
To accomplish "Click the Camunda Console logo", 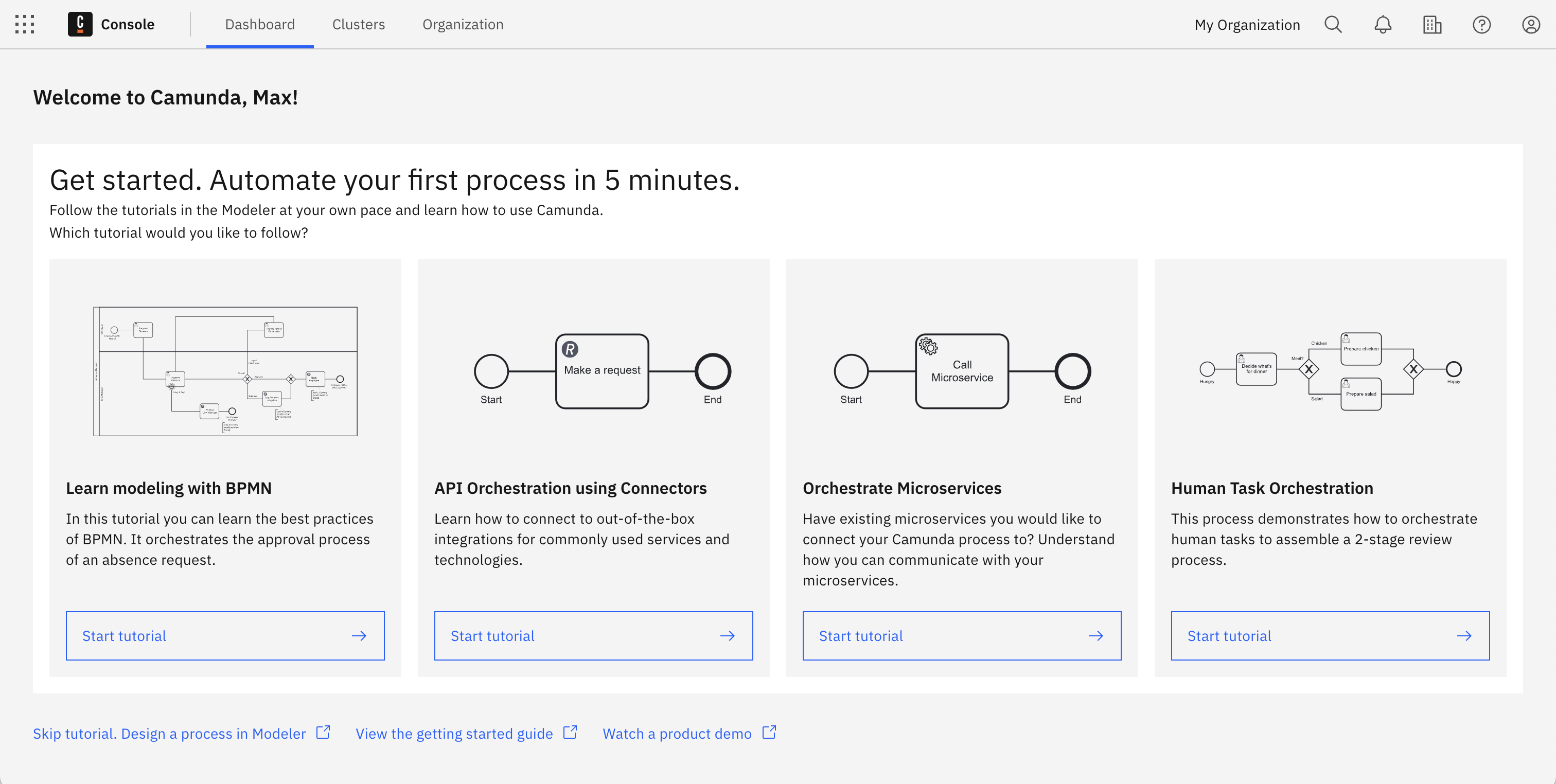I will point(80,24).
